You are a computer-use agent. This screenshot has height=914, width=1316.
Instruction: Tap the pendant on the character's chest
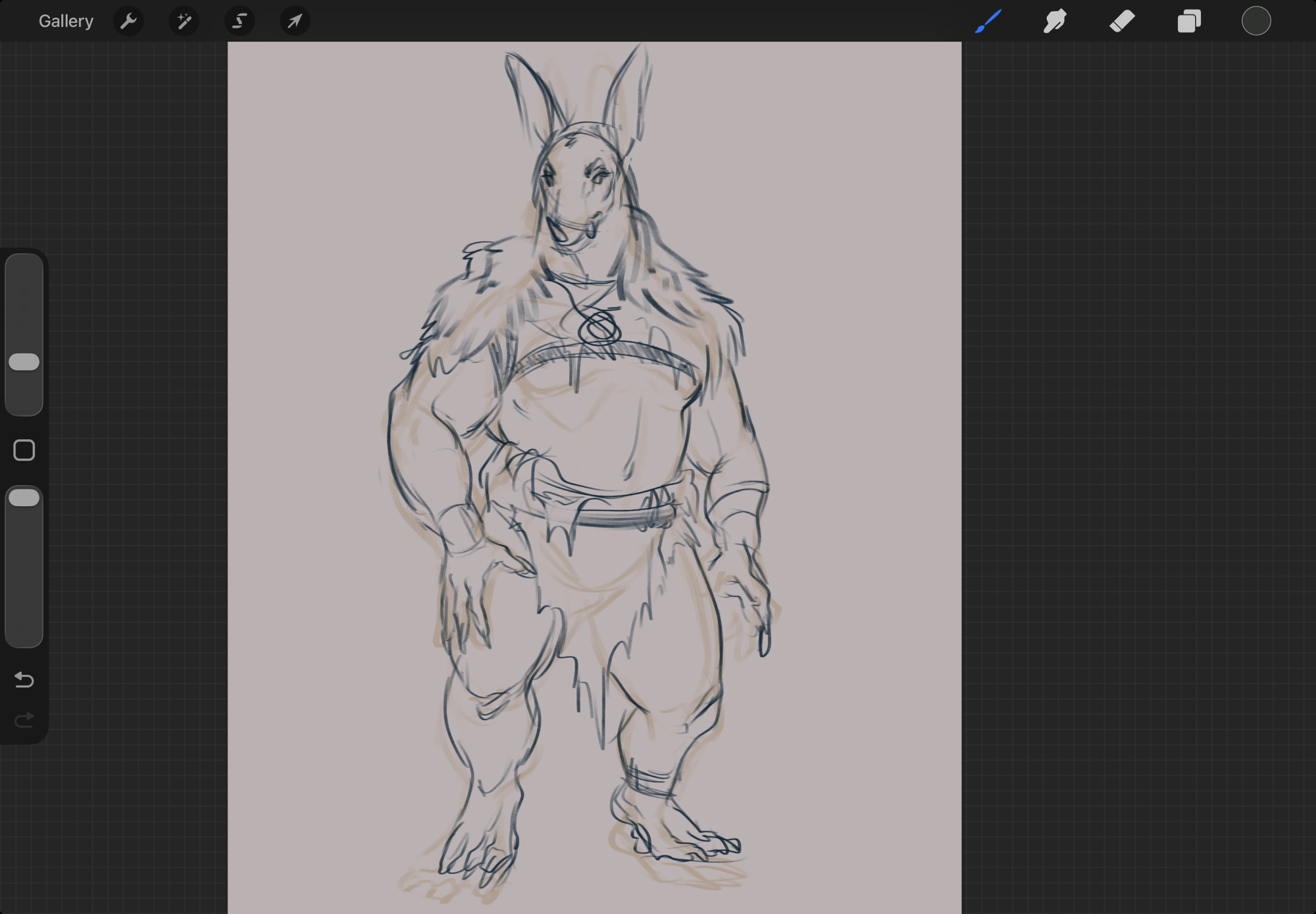599,328
